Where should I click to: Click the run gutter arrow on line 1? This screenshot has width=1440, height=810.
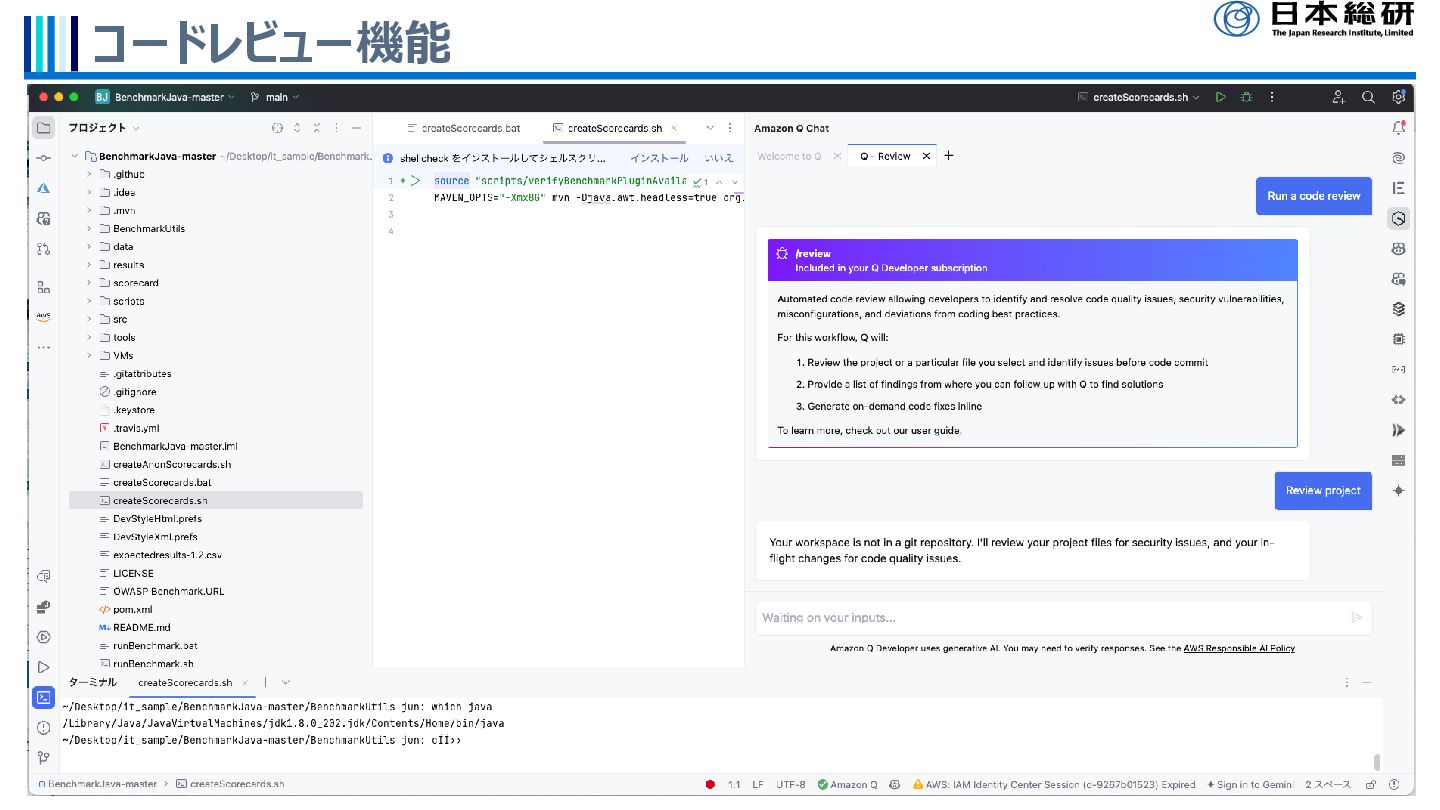414,181
